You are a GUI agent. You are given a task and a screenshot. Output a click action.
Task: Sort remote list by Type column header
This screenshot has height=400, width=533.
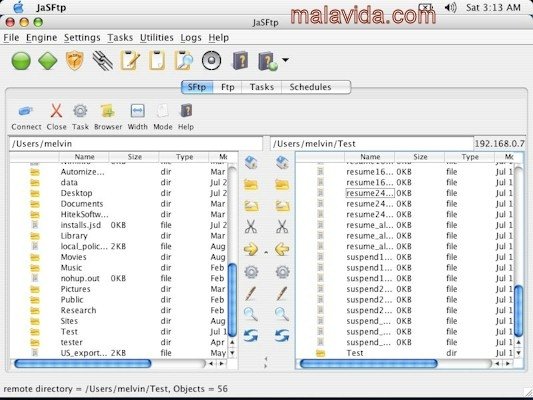pyautogui.click(x=470, y=157)
